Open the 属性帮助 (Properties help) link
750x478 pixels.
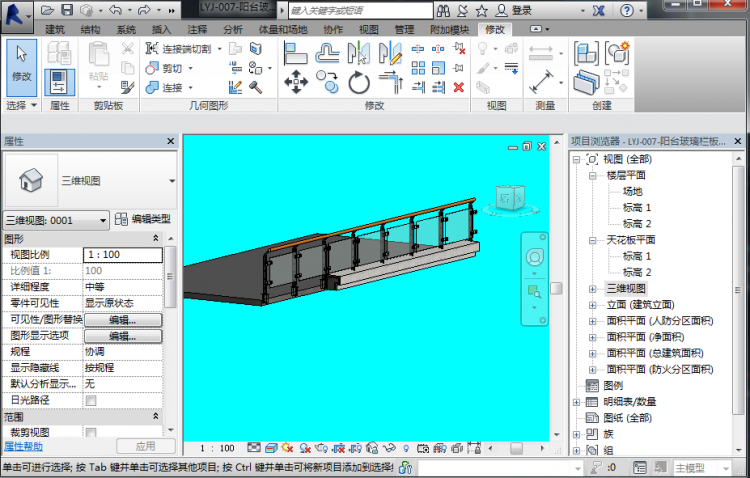(23, 446)
